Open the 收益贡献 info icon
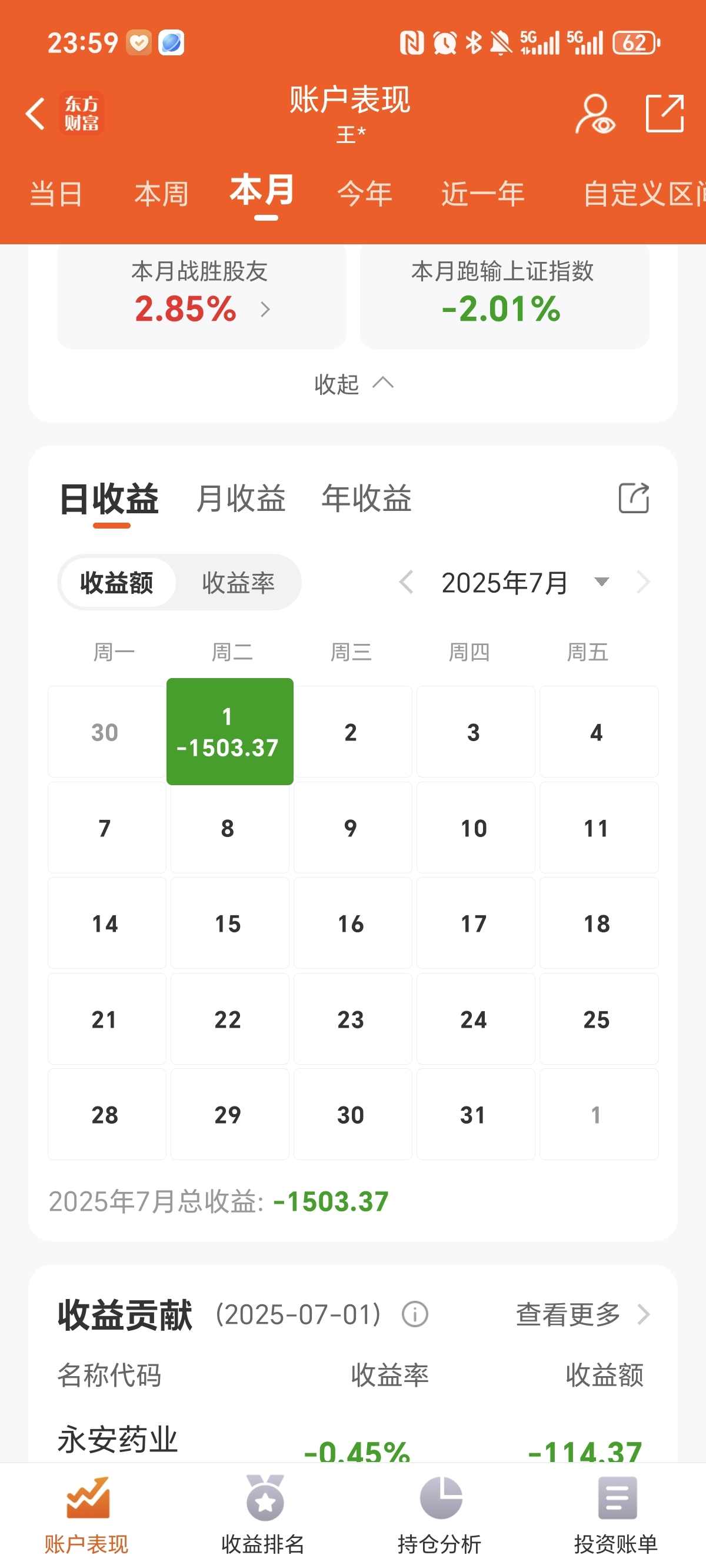Viewport: 706px width, 1568px height. click(x=415, y=1314)
